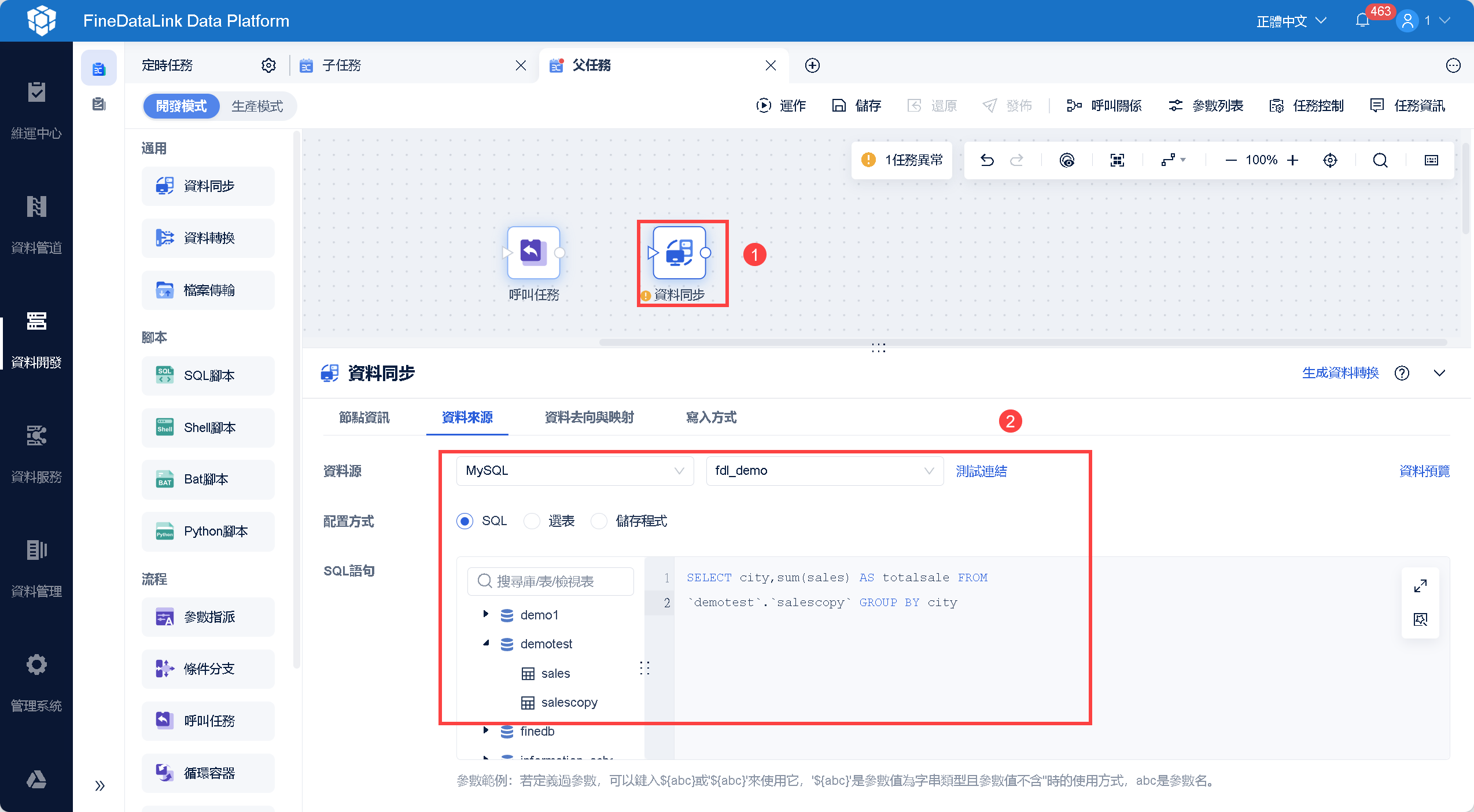Expand the left sidebar with double chevron
Image resolution: width=1474 pixels, height=812 pixels.
coord(100,785)
